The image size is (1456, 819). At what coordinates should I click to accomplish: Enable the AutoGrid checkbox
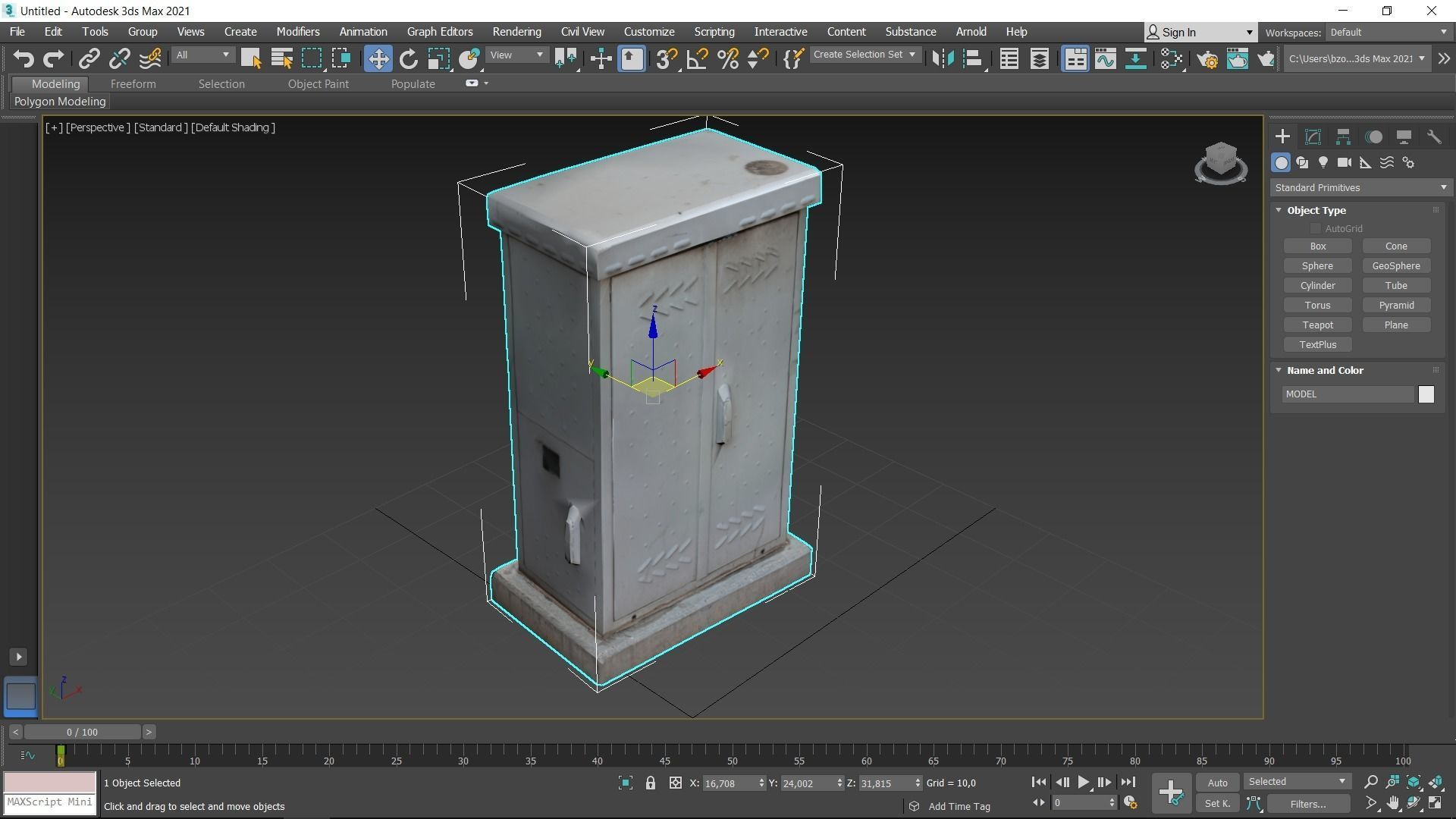tap(1316, 228)
